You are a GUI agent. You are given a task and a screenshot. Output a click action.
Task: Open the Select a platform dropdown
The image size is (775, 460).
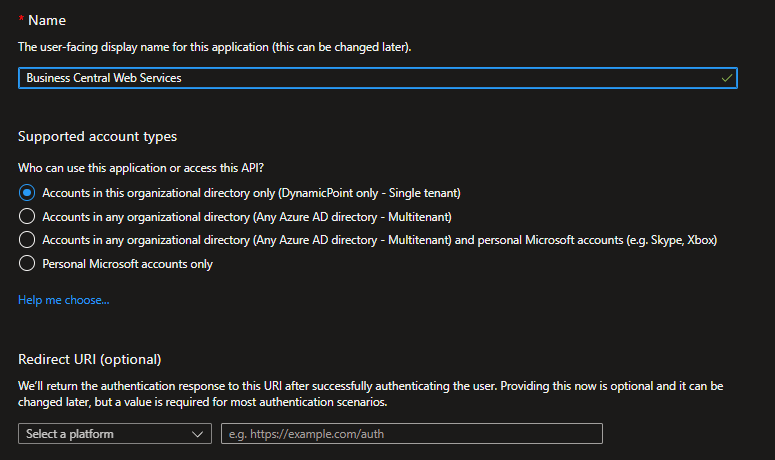tap(115, 434)
